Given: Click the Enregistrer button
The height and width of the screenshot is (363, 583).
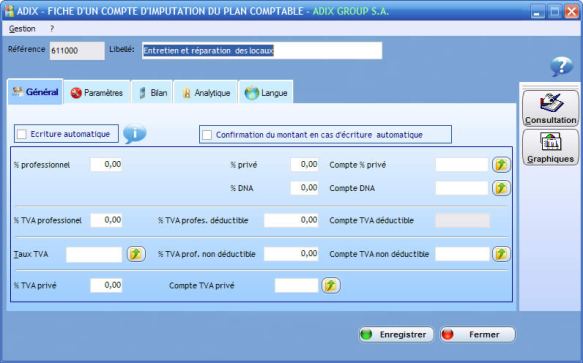Looking at the screenshot, I should (396, 334).
